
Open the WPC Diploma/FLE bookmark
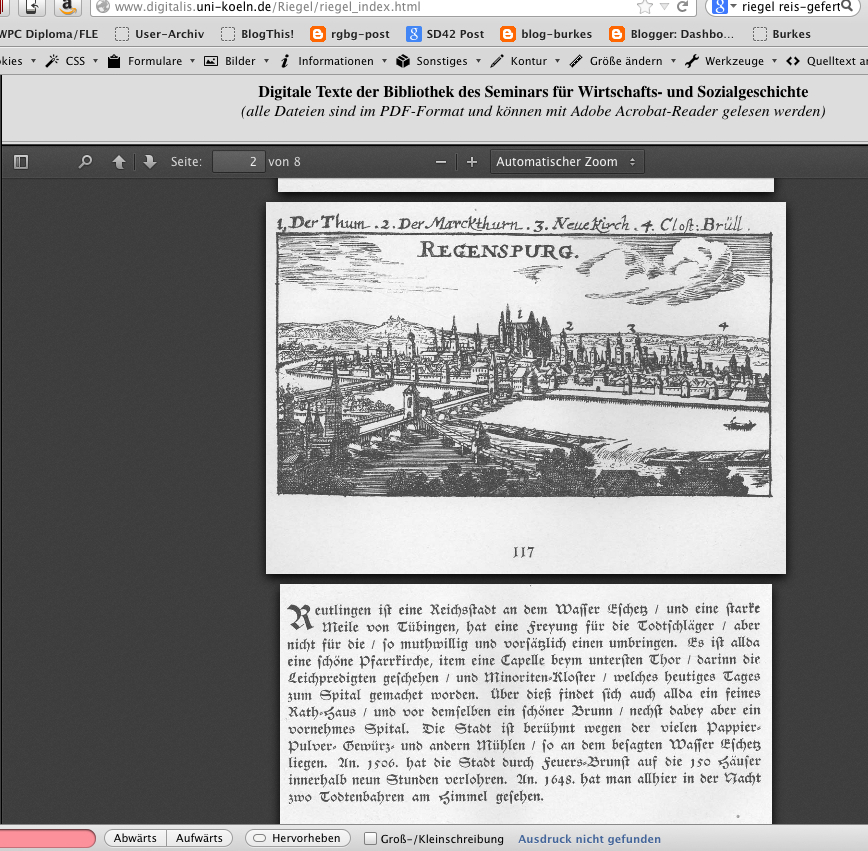[x=49, y=34]
